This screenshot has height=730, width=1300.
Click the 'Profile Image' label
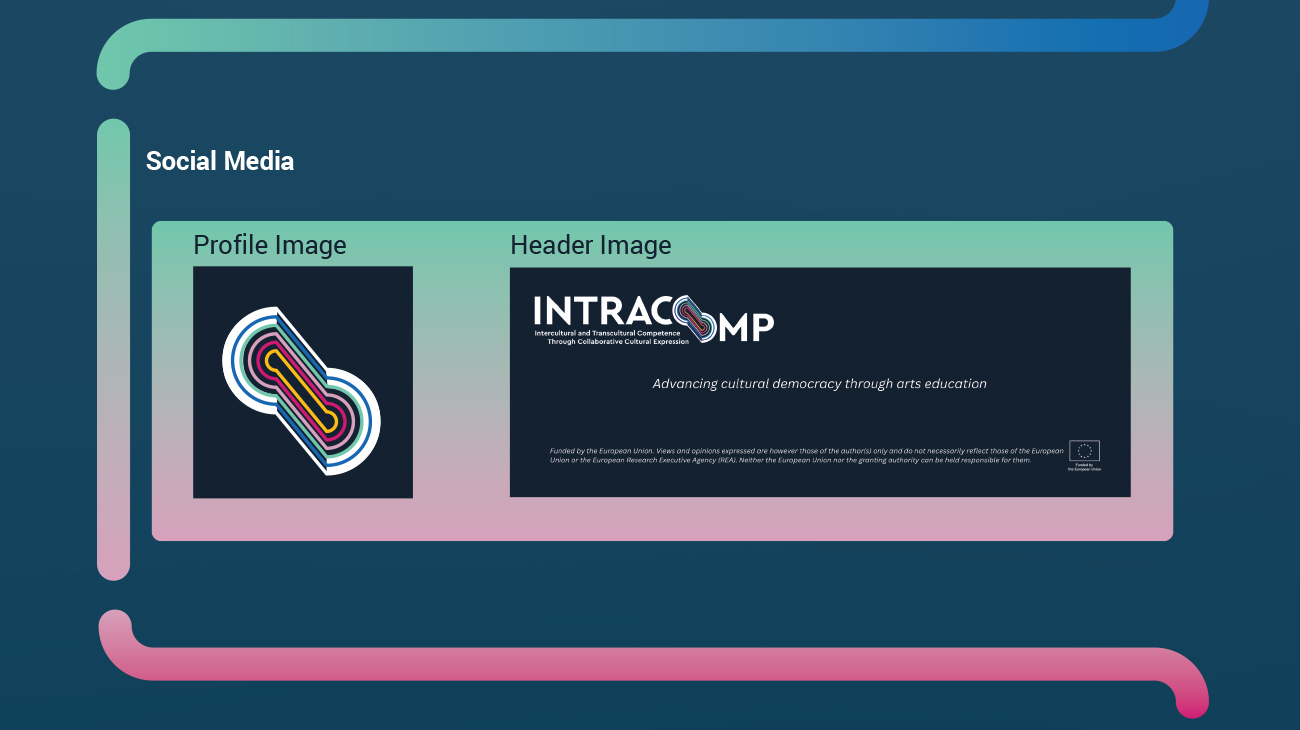coord(270,245)
